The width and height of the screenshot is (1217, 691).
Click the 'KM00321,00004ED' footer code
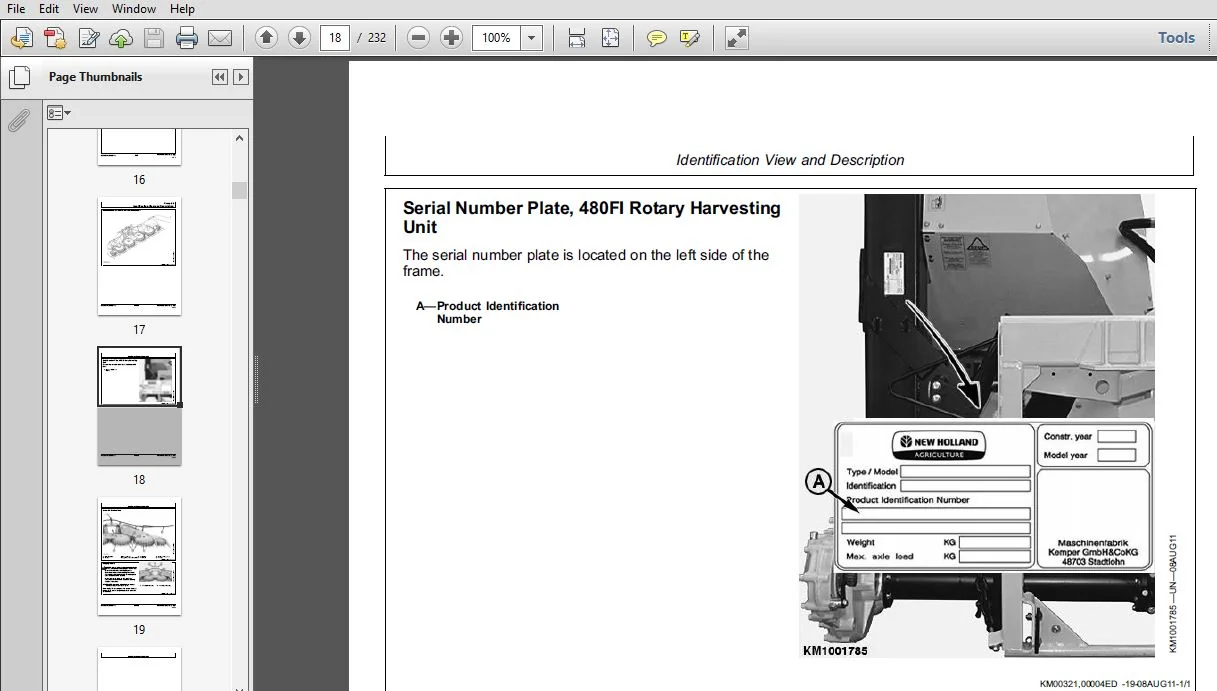pos(1079,684)
